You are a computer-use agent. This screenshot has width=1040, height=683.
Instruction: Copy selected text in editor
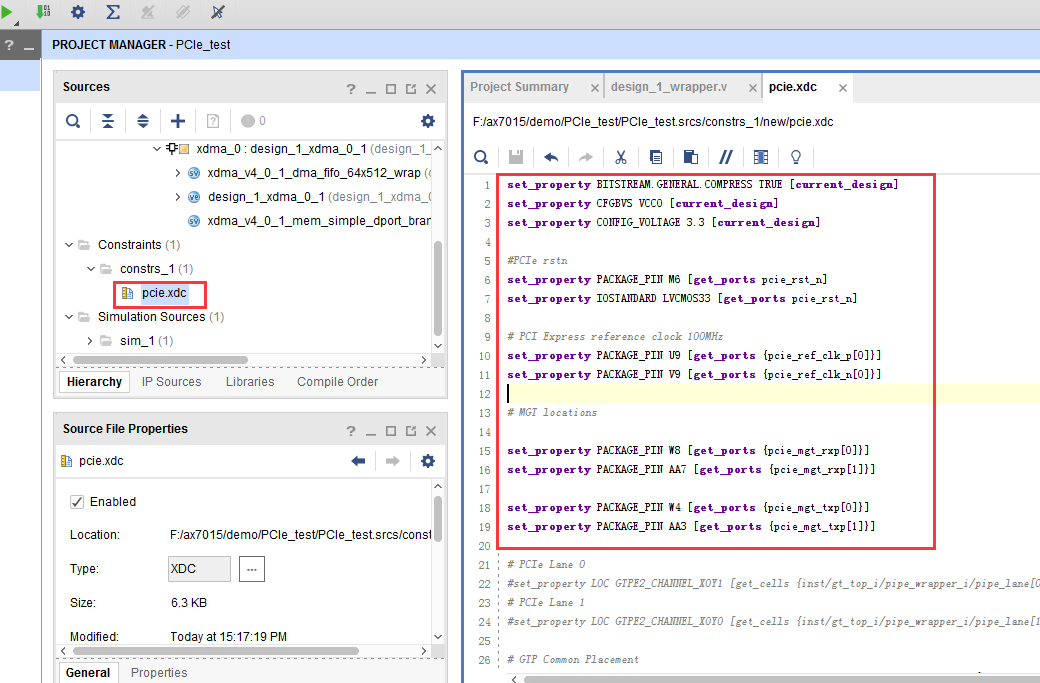(656, 157)
